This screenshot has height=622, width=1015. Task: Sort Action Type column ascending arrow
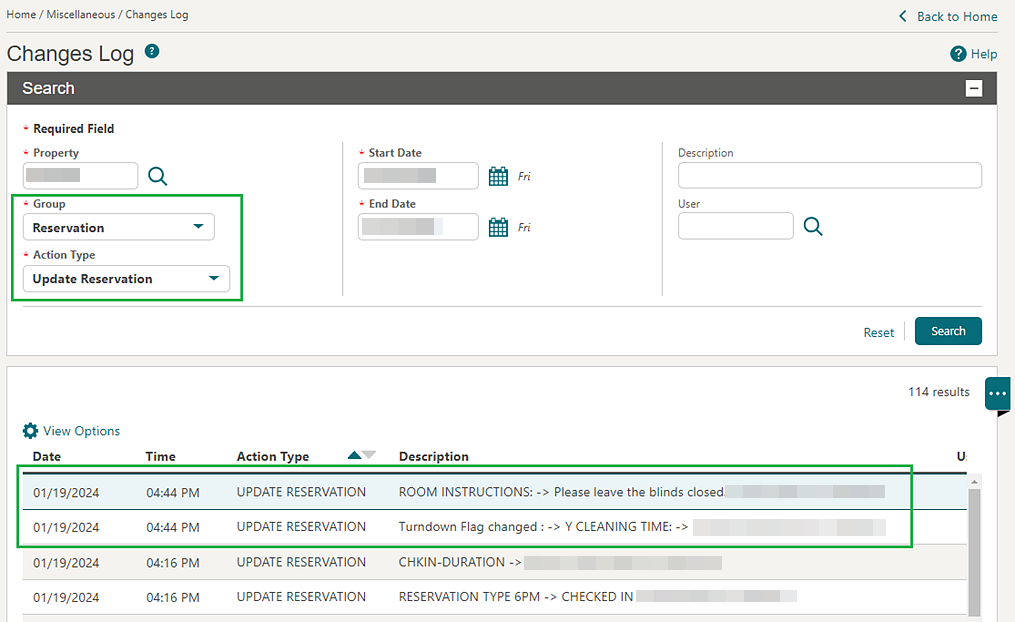click(x=354, y=455)
